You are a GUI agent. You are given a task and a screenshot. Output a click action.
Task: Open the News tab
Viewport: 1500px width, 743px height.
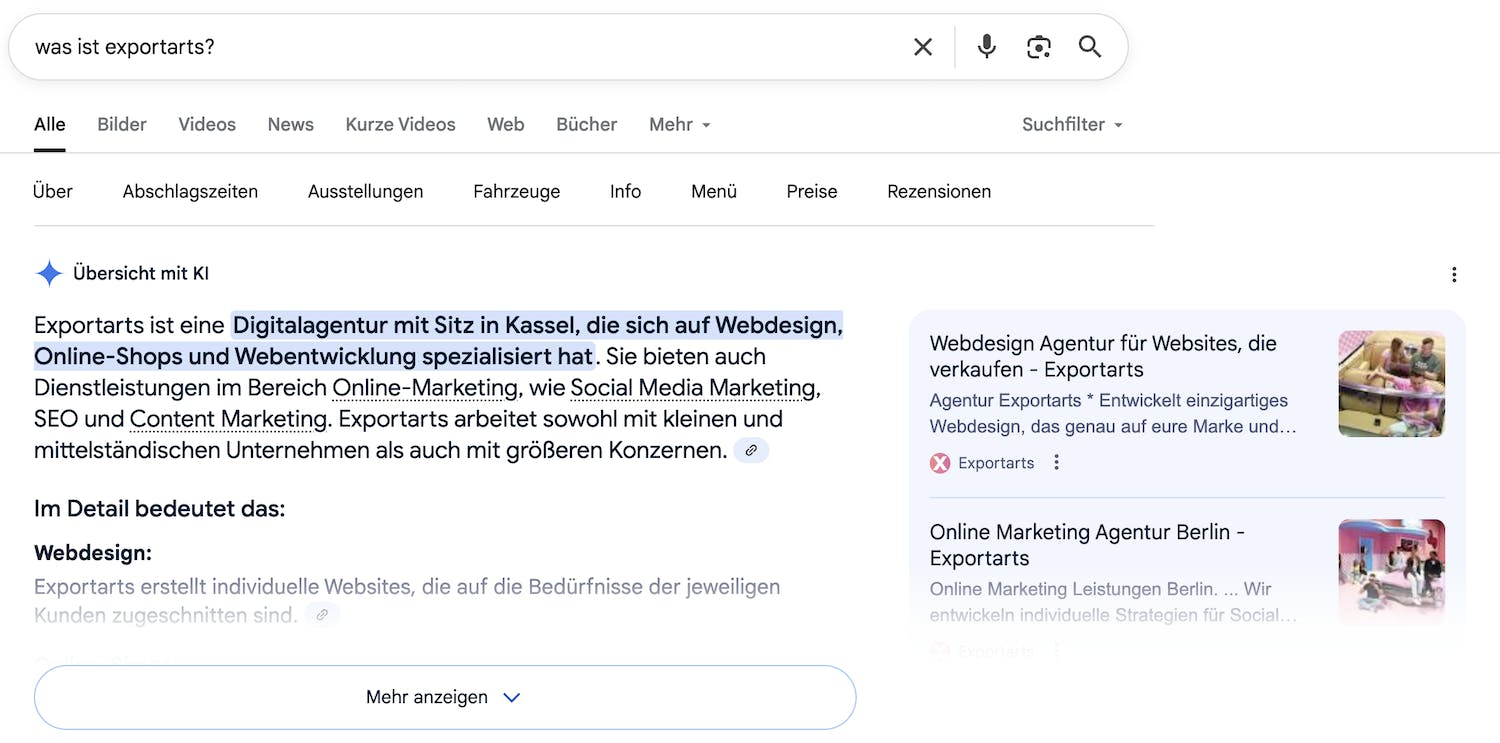(x=291, y=124)
